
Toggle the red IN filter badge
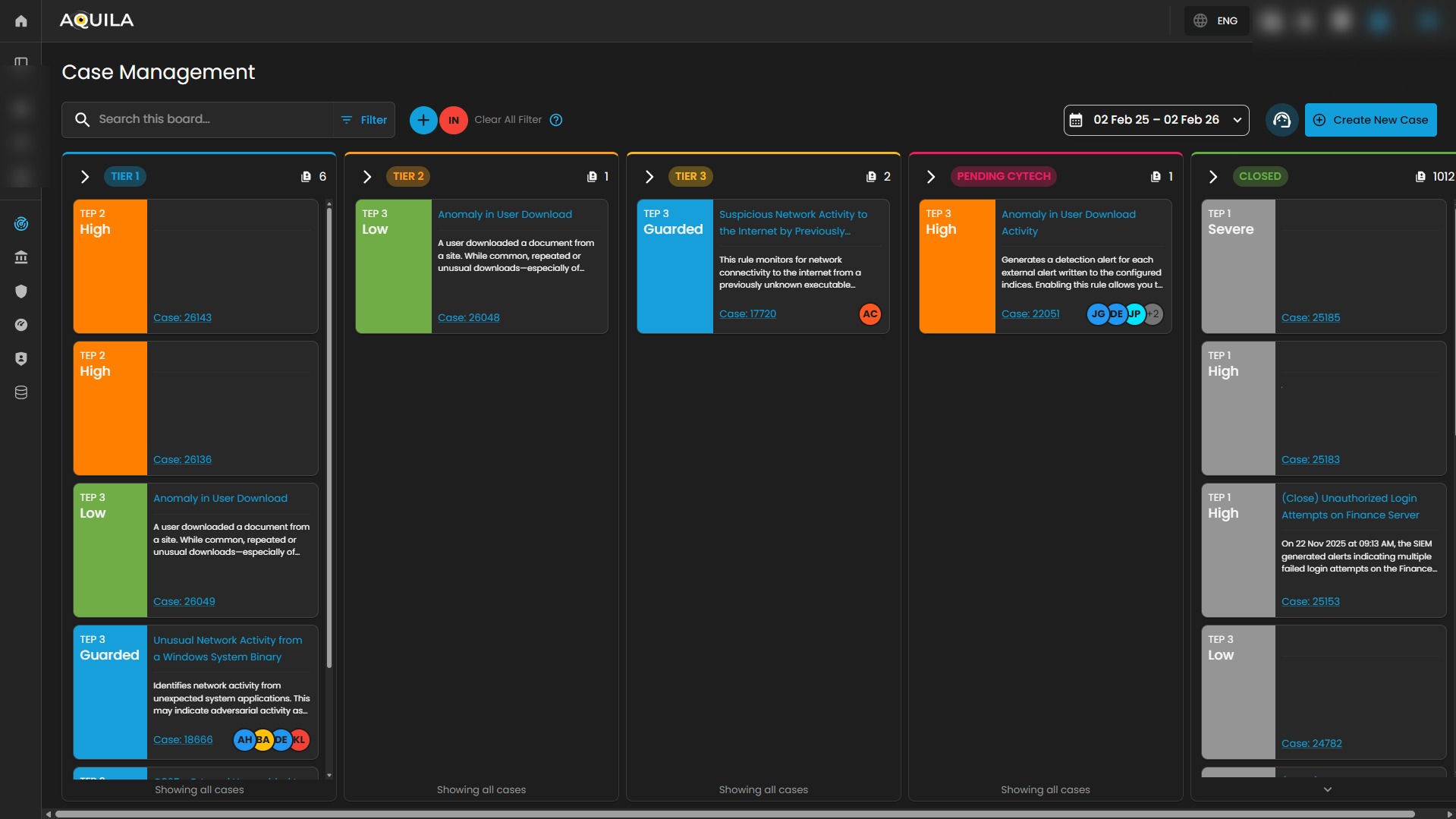(x=454, y=120)
